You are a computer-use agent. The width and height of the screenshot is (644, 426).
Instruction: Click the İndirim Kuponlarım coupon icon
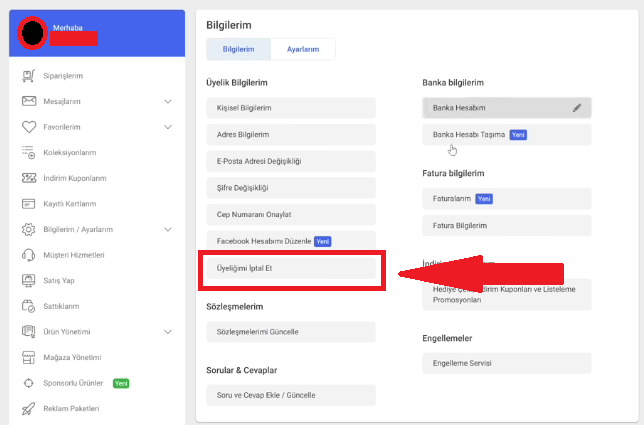[28, 178]
